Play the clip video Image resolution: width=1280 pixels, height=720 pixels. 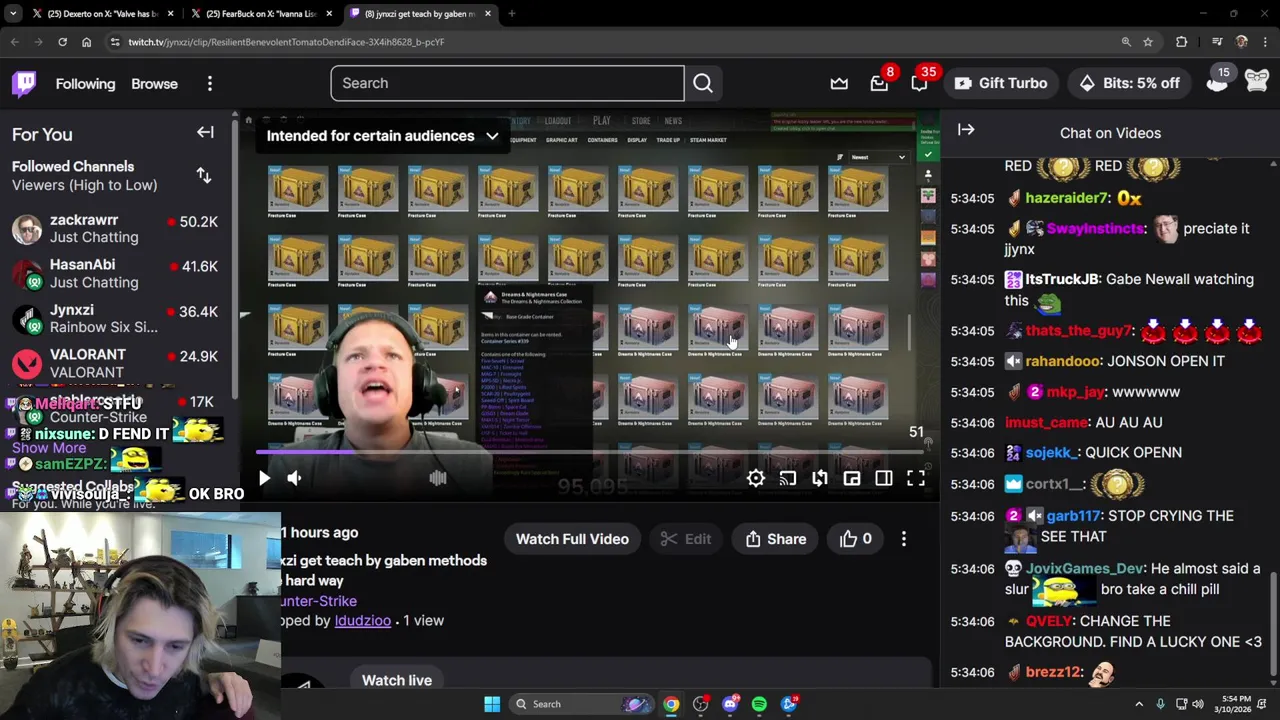[x=264, y=479]
